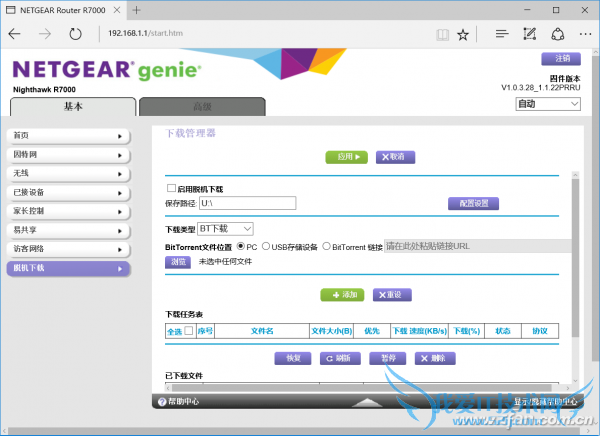The width and height of the screenshot is (600, 436).
Task: Click the paste link URL field
Action: point(478,246)
